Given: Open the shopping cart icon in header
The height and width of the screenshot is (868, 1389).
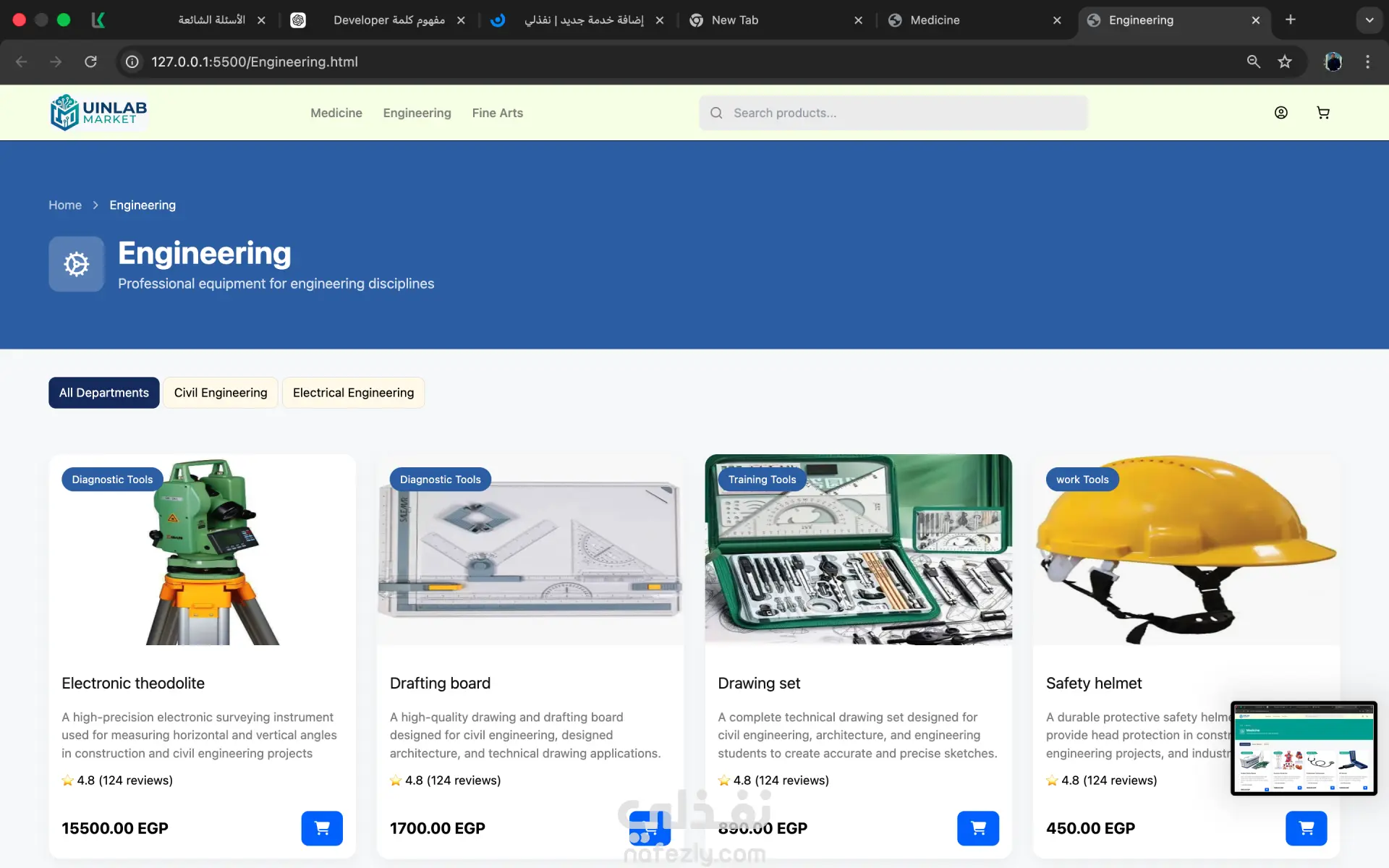Looking at the screenshot, I should pyautogui.click(x=1323, y=113).
